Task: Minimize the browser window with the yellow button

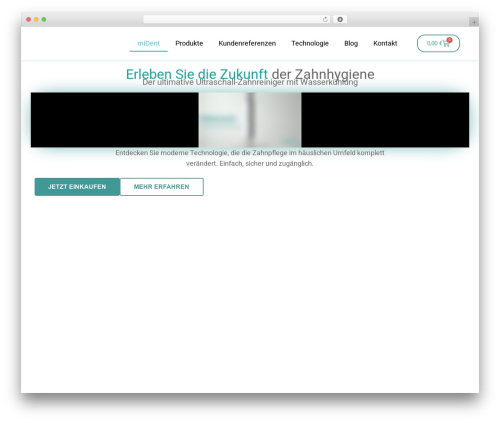Action: (x=36, y=20)
